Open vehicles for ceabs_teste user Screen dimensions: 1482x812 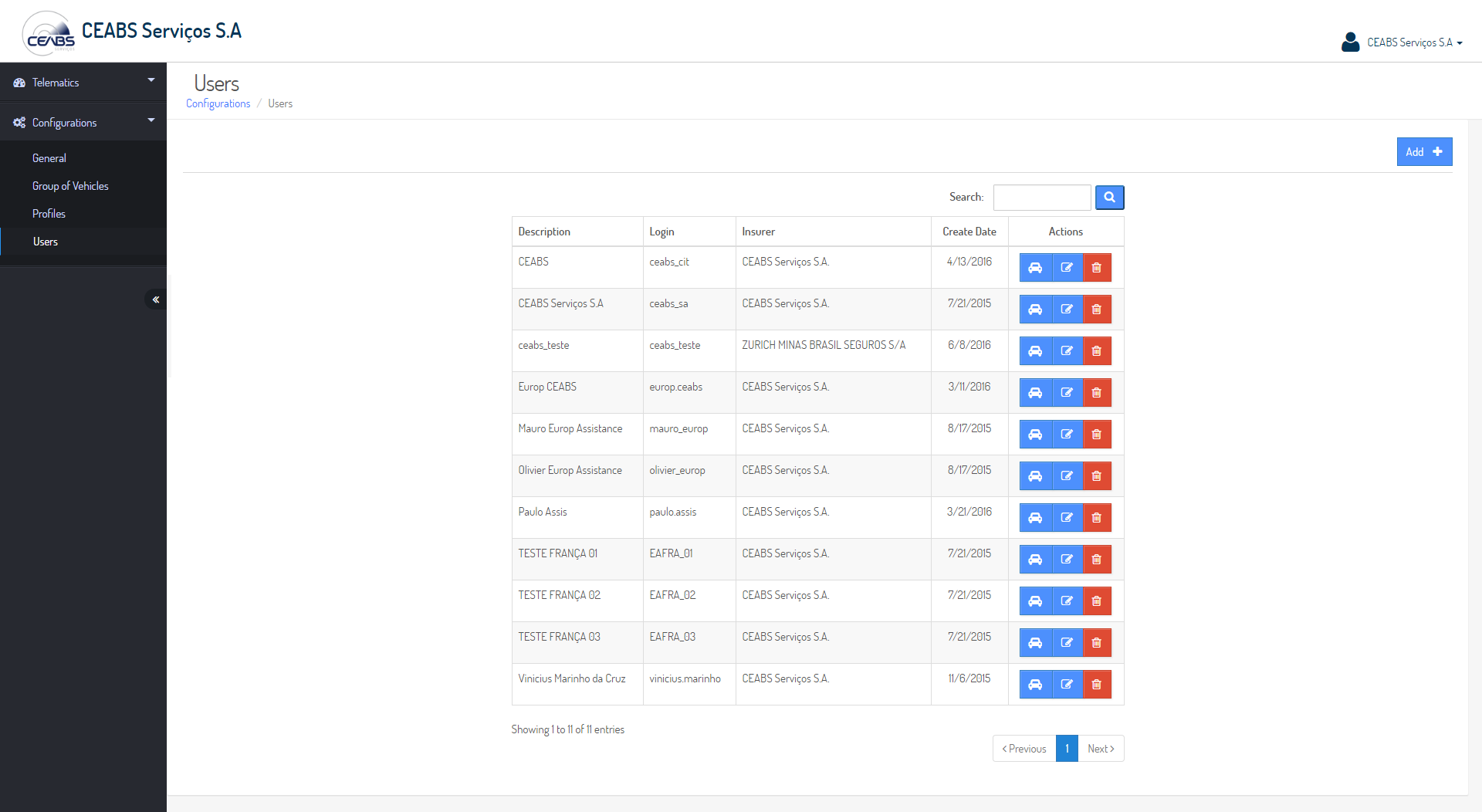coord(1035,351)
